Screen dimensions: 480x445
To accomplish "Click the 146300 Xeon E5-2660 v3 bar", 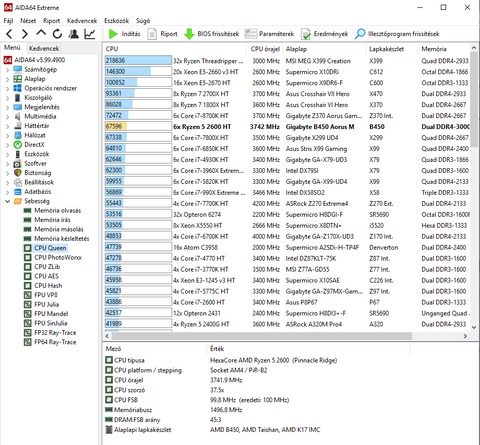I will pos(138,71).
